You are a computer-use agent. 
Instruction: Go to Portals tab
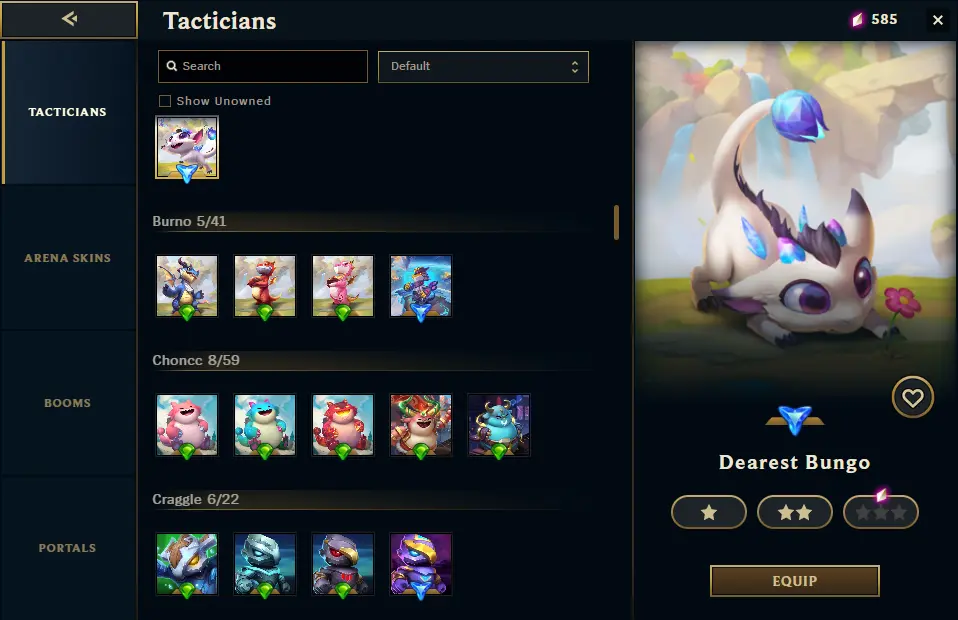(68, 548)
